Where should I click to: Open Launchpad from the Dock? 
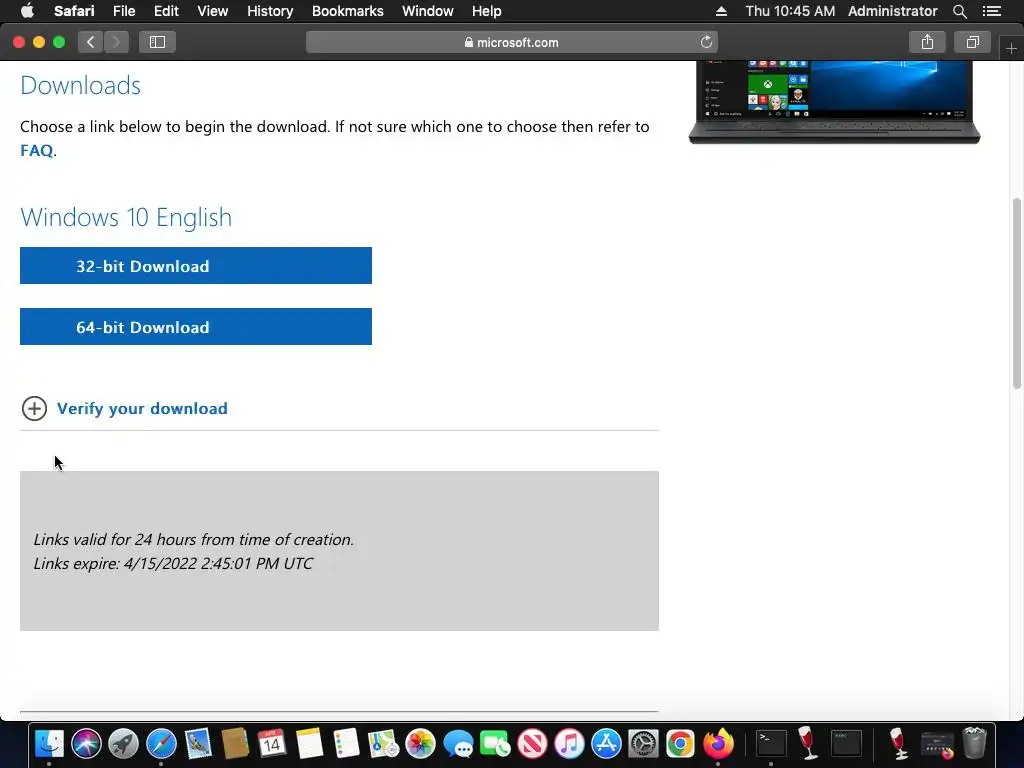click(x=123, y=743)
